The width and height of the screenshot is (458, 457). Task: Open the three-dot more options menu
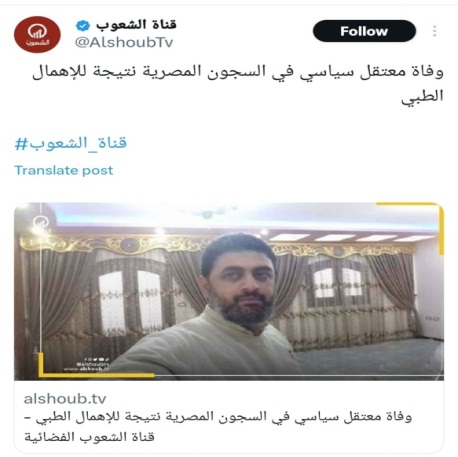pyautogui.click(x=434, y=31)
